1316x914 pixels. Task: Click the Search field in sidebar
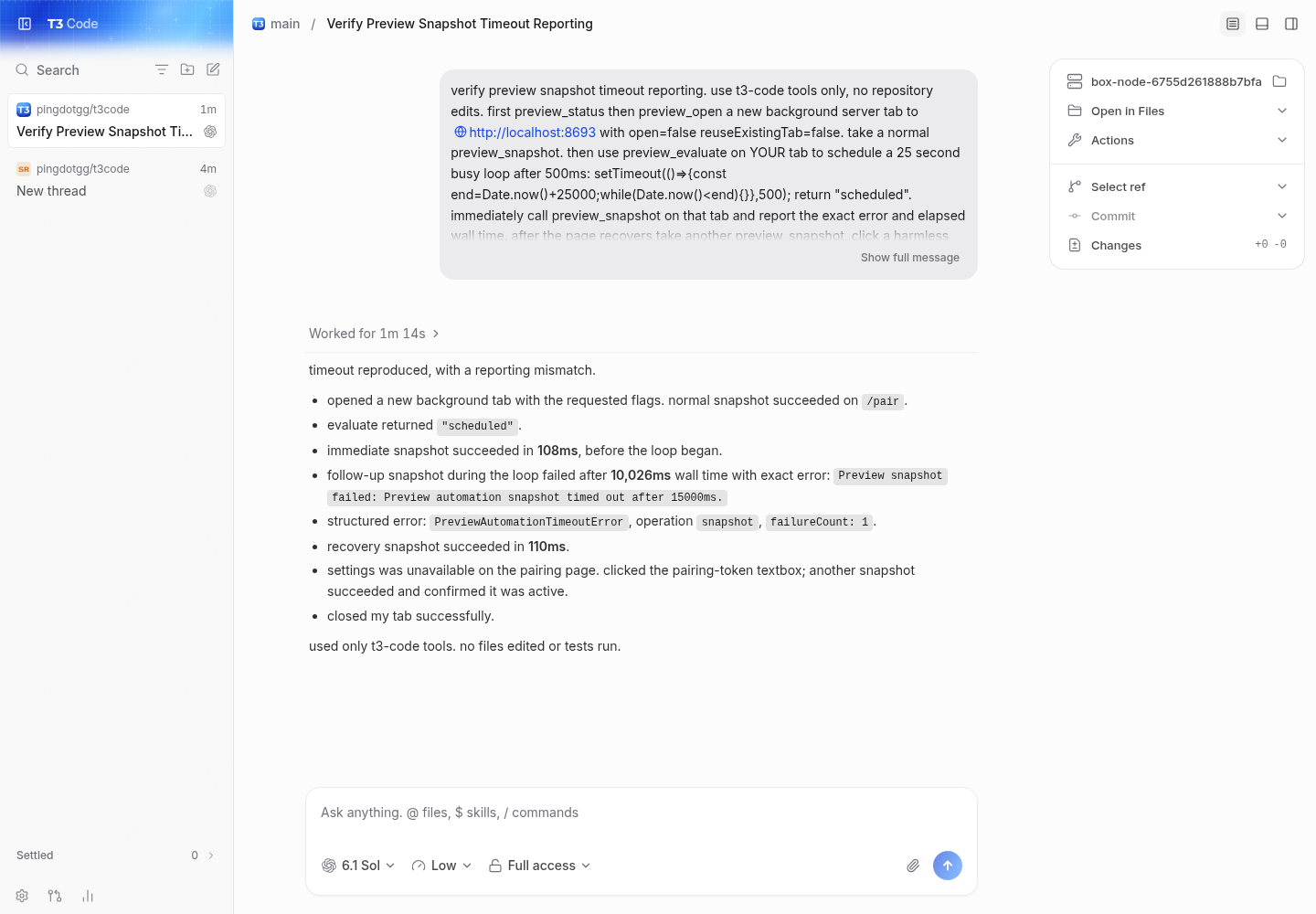pos(78,70)
